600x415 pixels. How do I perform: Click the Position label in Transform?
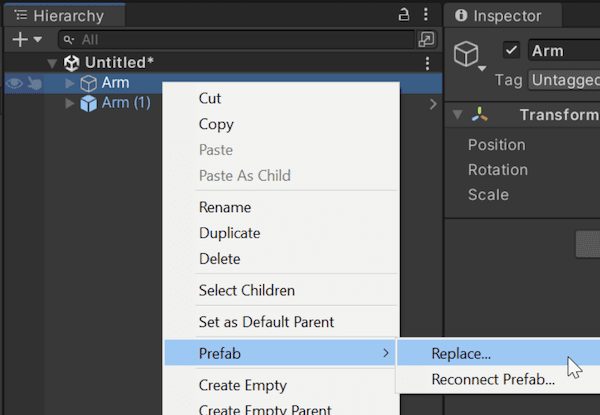pyautogui.click(x=497, y=145)
